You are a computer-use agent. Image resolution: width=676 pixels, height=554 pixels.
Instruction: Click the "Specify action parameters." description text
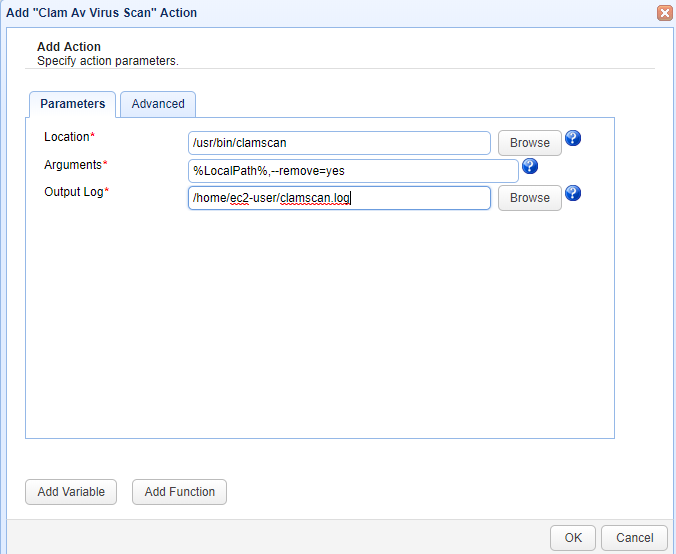[107, 61]
